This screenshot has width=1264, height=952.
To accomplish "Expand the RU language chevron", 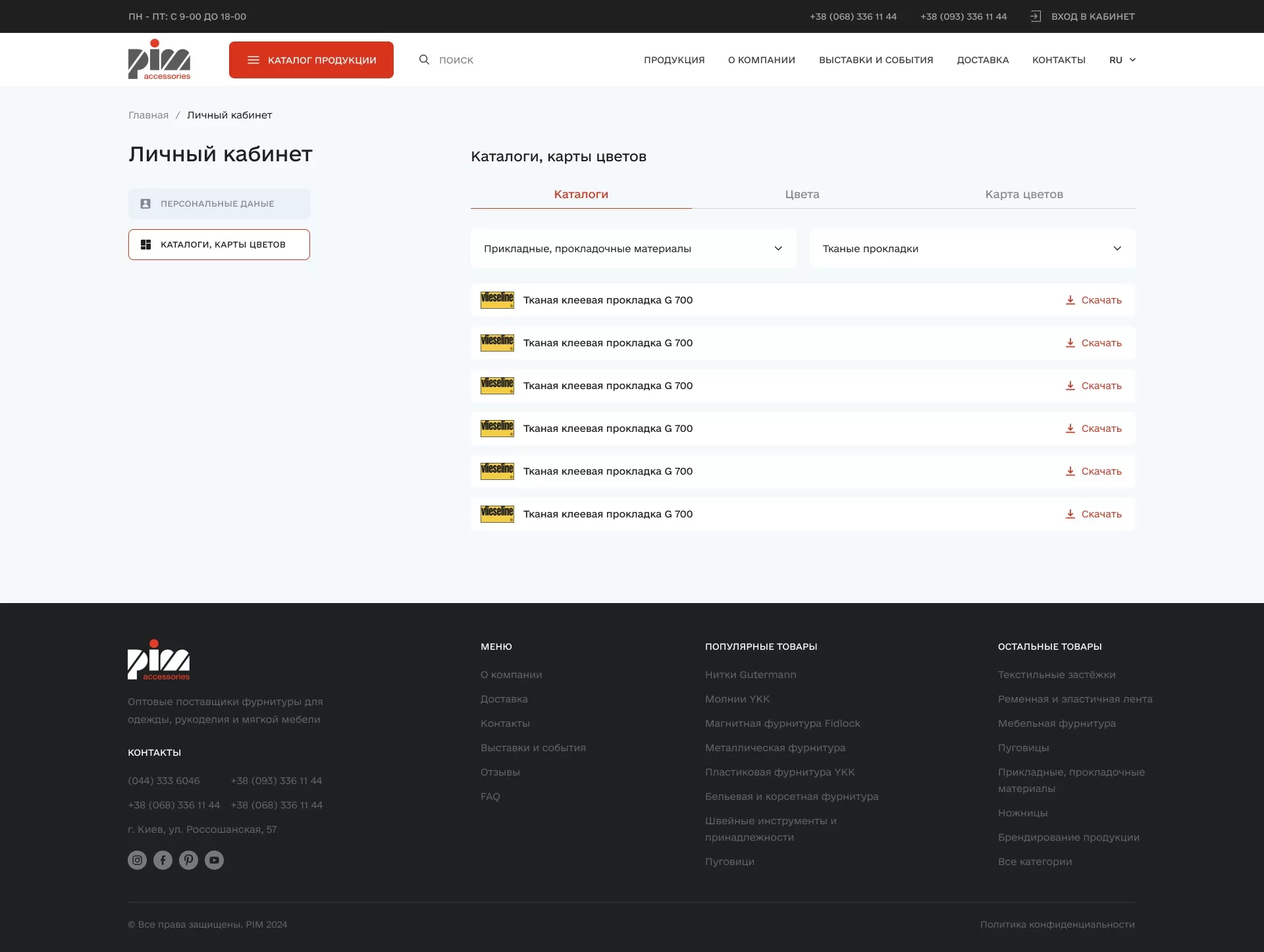I will click(1133, 59).
